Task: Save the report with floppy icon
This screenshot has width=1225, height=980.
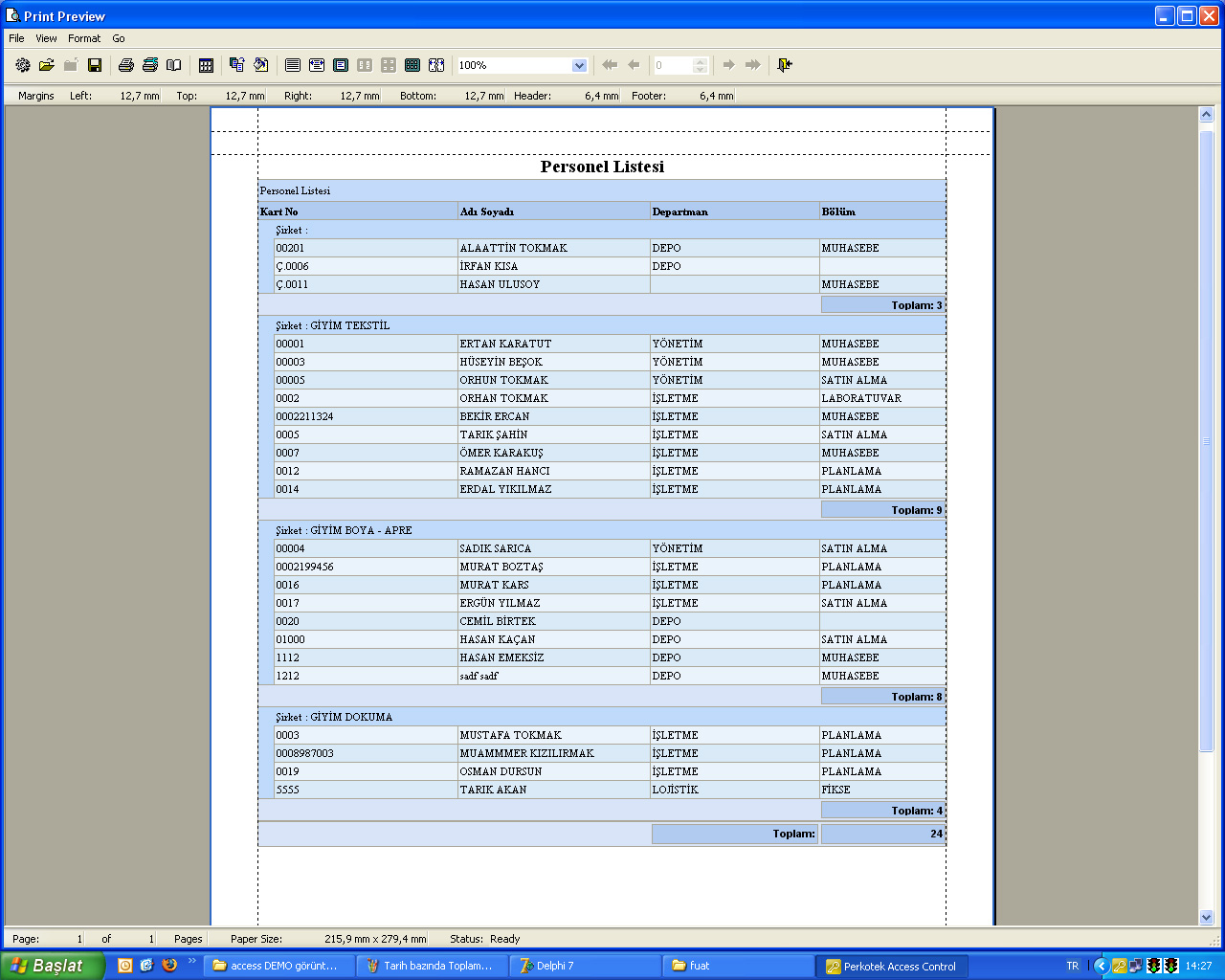Action: (95, 65)
